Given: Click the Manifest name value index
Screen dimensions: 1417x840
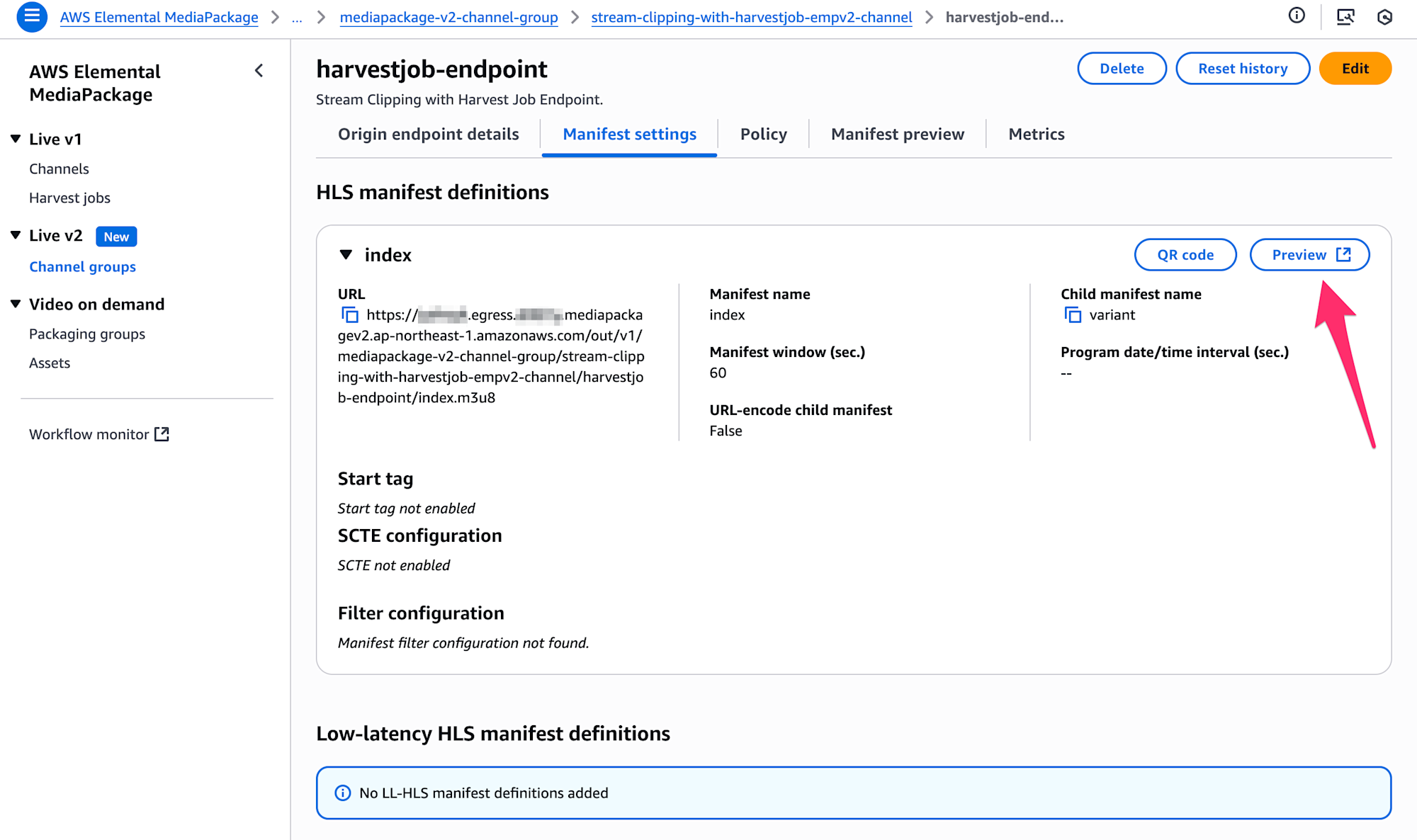Looking at the screenshot, I should click(727, 314).
